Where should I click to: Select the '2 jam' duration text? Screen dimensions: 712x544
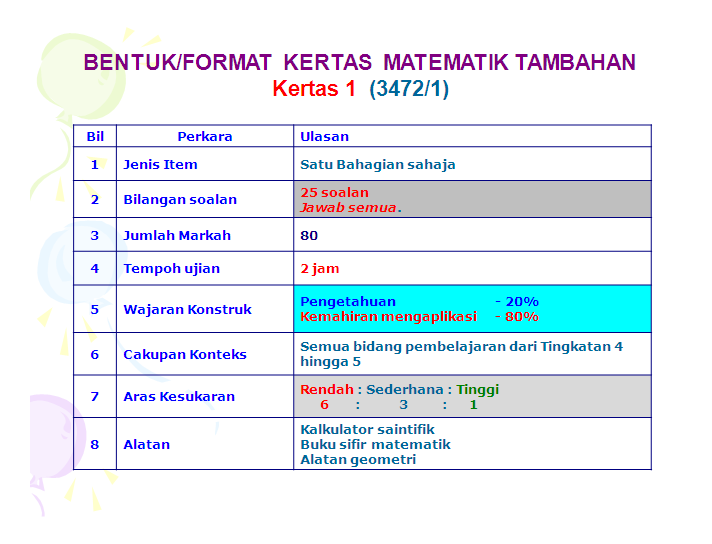click(x=320, y=268)
